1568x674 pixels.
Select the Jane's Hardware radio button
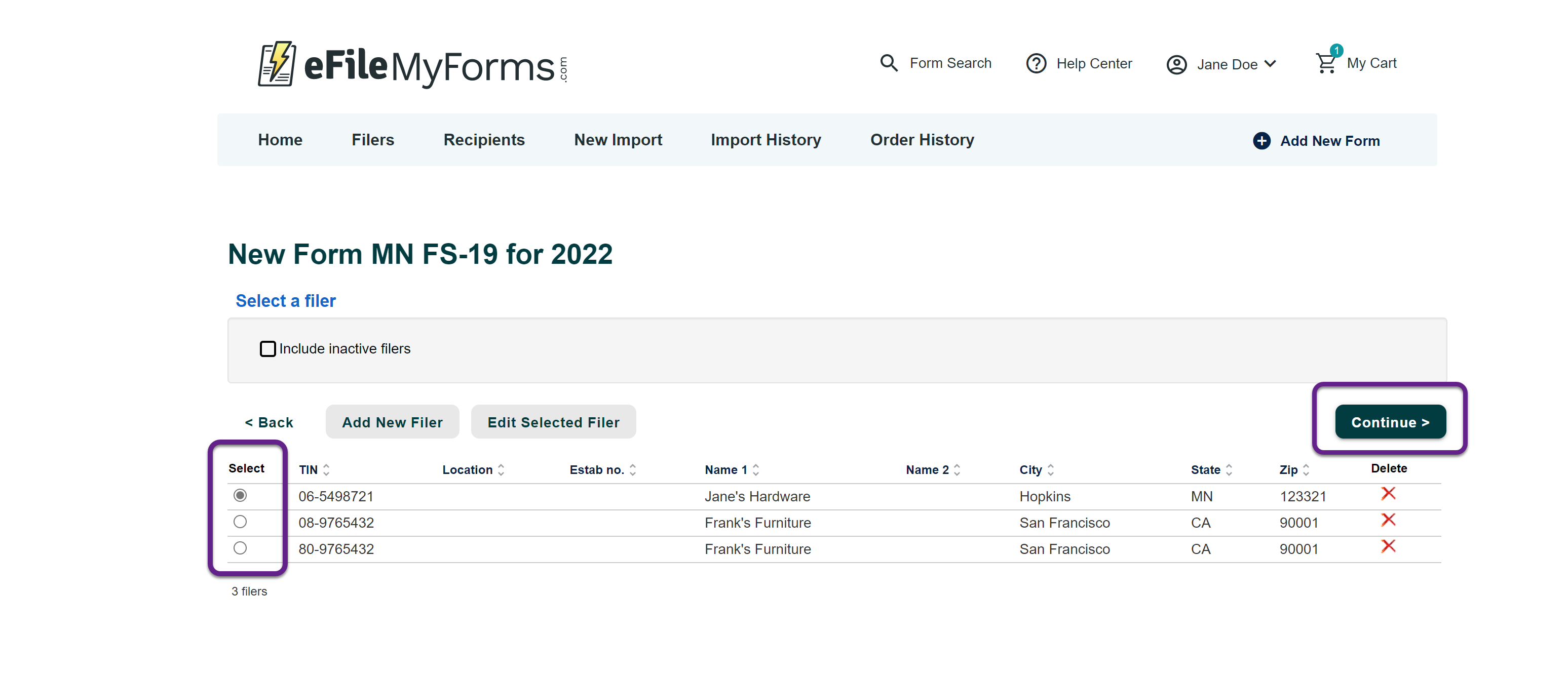click(240, 495)
